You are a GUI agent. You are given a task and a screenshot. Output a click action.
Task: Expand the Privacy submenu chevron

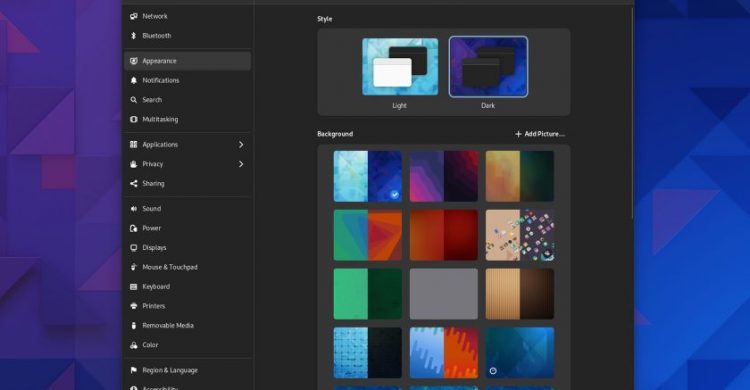[x=241, y=164]
